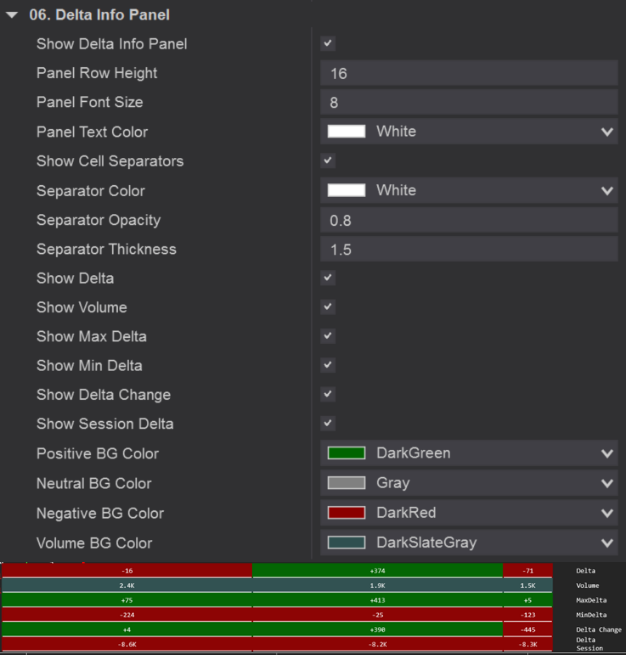This screenshot has height=656, width=626.
Task: Select the Separator Thickness value field
Action: (468, 250)
